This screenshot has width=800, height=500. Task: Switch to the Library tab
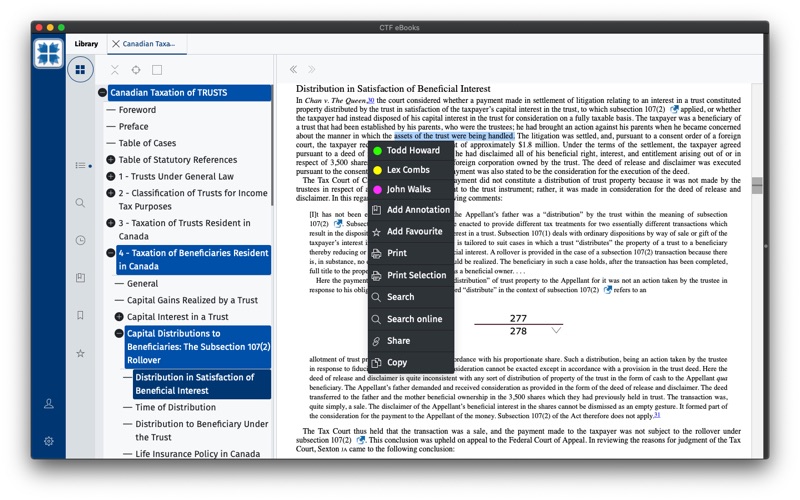point(86,44)
